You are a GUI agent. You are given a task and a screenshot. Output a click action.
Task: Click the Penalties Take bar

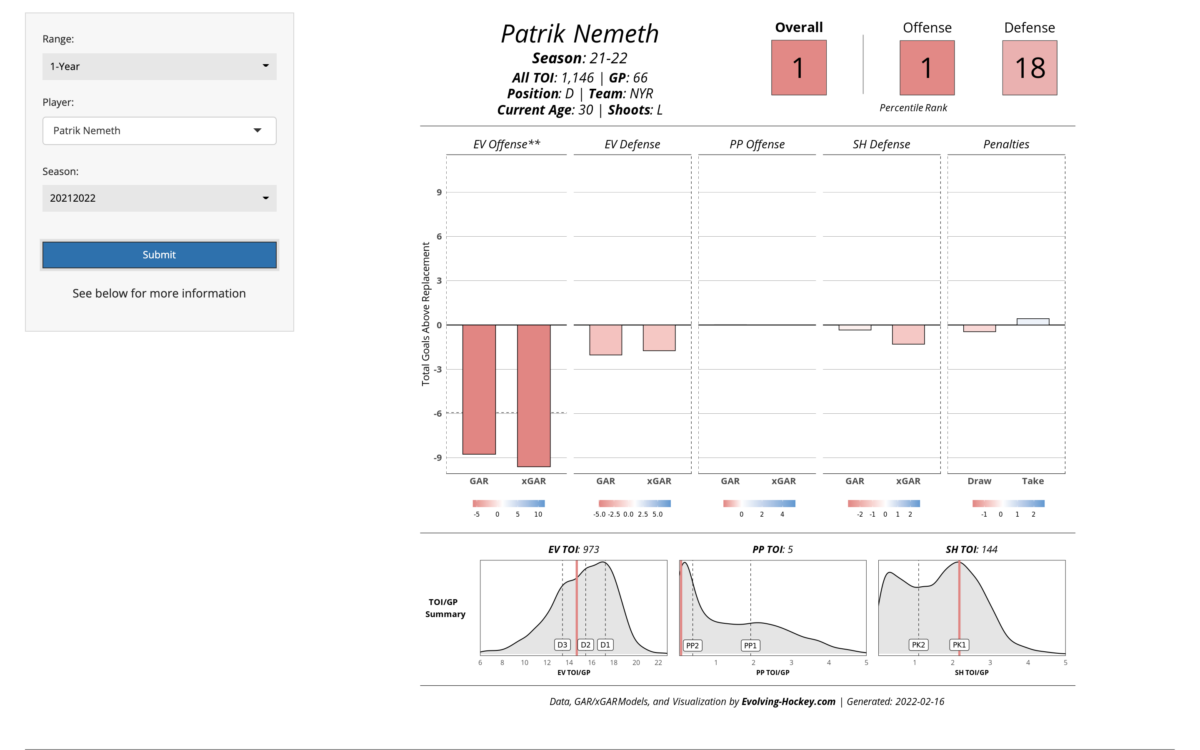tap(1032, 321)
